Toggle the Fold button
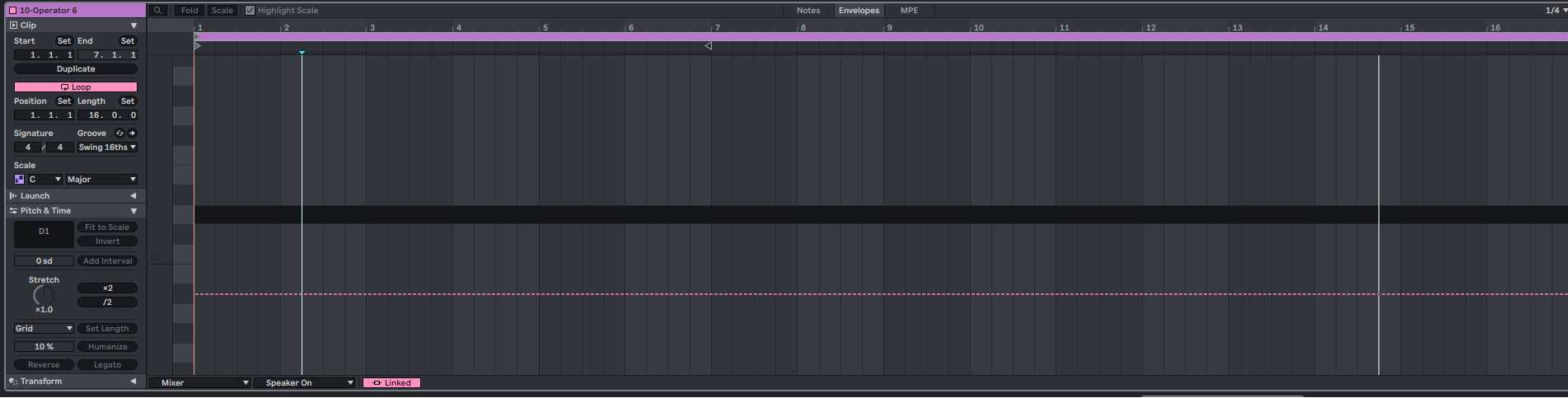This screenshot has height=398, width=1568. tap(190, 11)
